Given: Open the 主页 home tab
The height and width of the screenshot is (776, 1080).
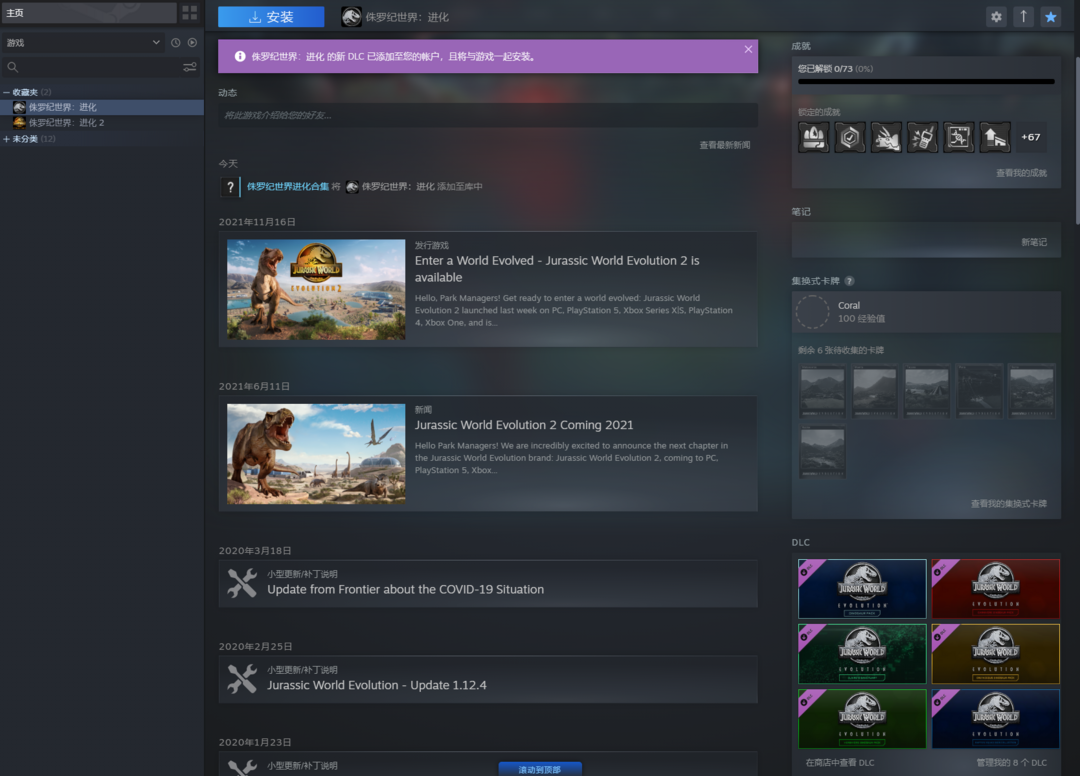Looking at the screenshot, I should click(x=88, y=13).
